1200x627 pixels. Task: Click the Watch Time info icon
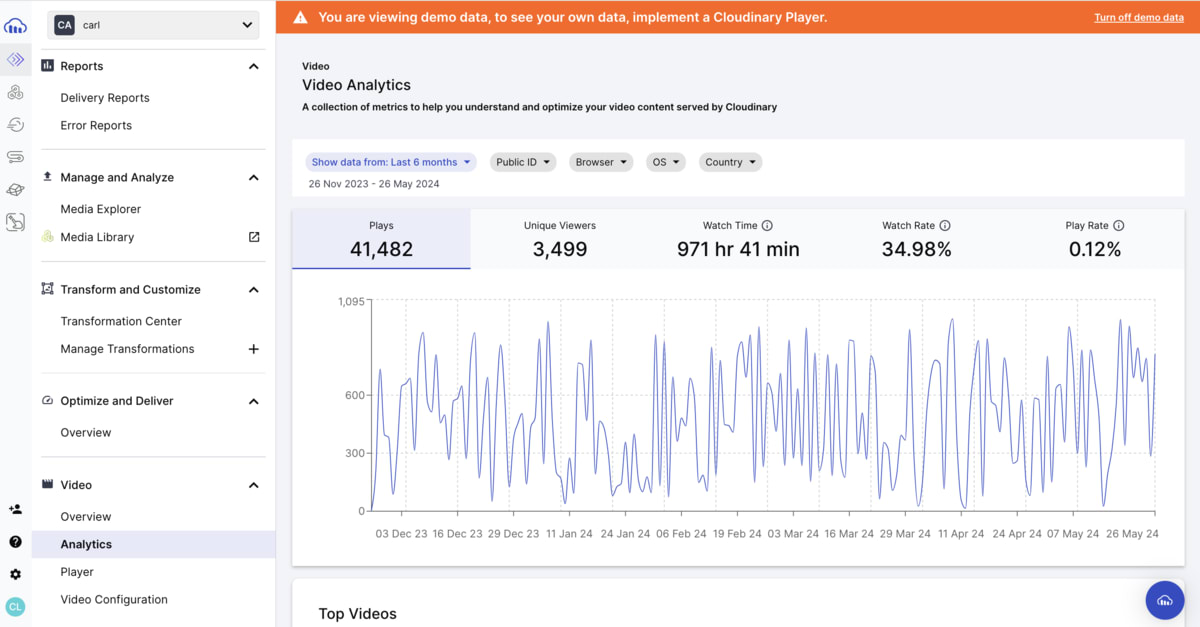767,226
